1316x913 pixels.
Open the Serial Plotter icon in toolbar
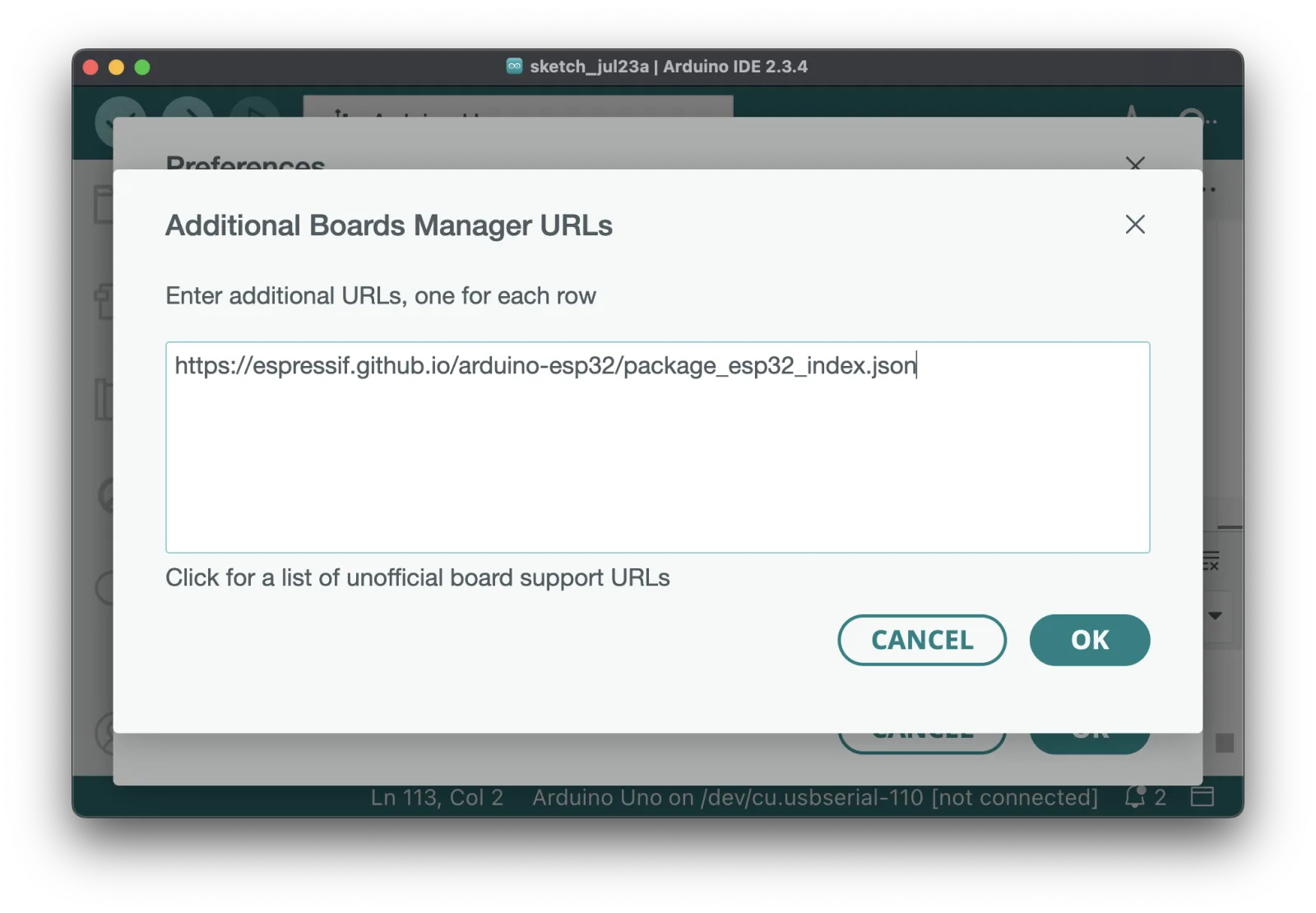[x=1132, y=110]
